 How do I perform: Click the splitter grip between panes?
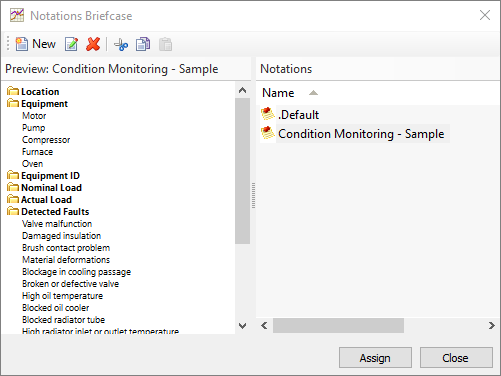[x=253, y=195]
